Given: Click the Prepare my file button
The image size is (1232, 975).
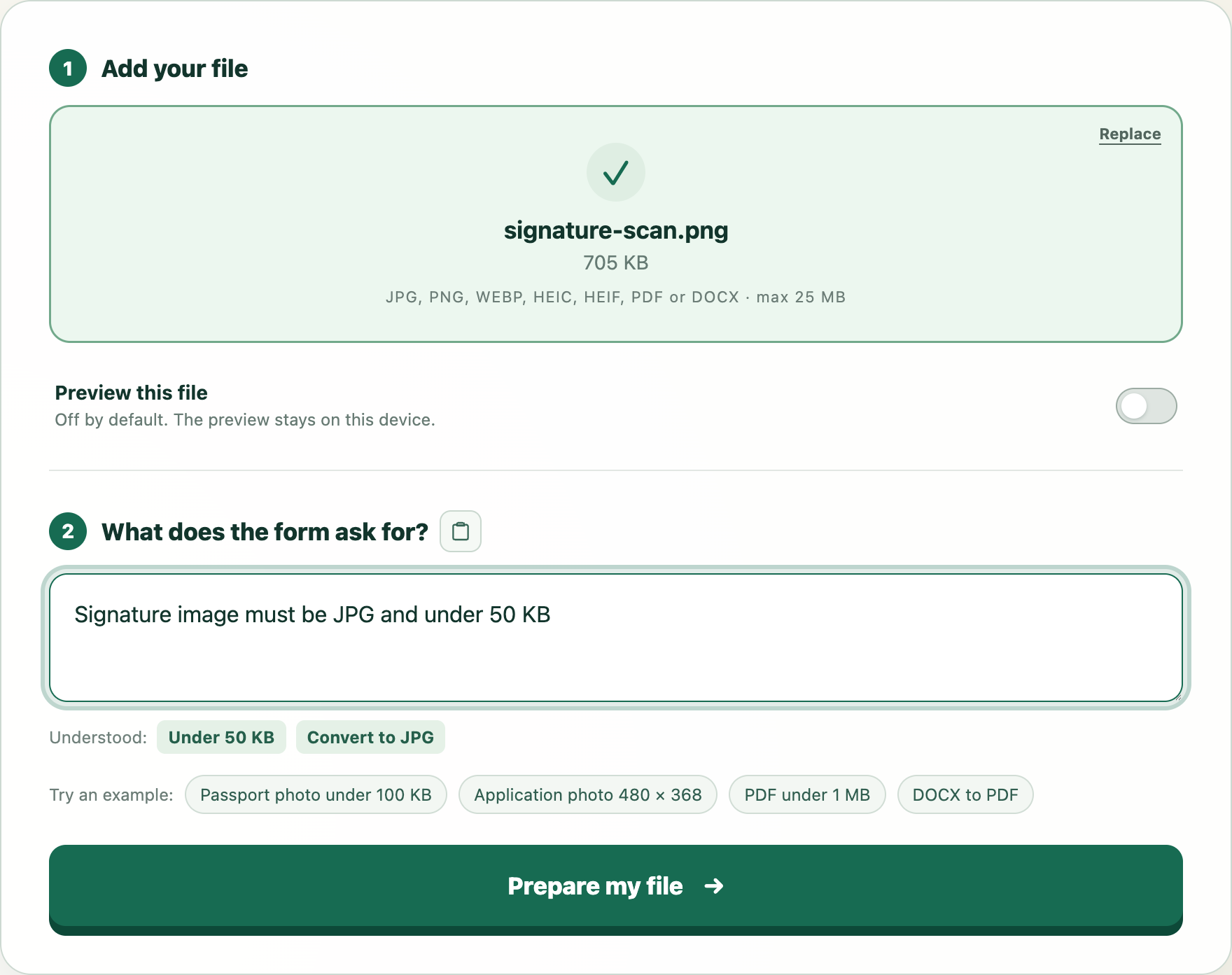Looking at the screenshot, I should [616, 890].
